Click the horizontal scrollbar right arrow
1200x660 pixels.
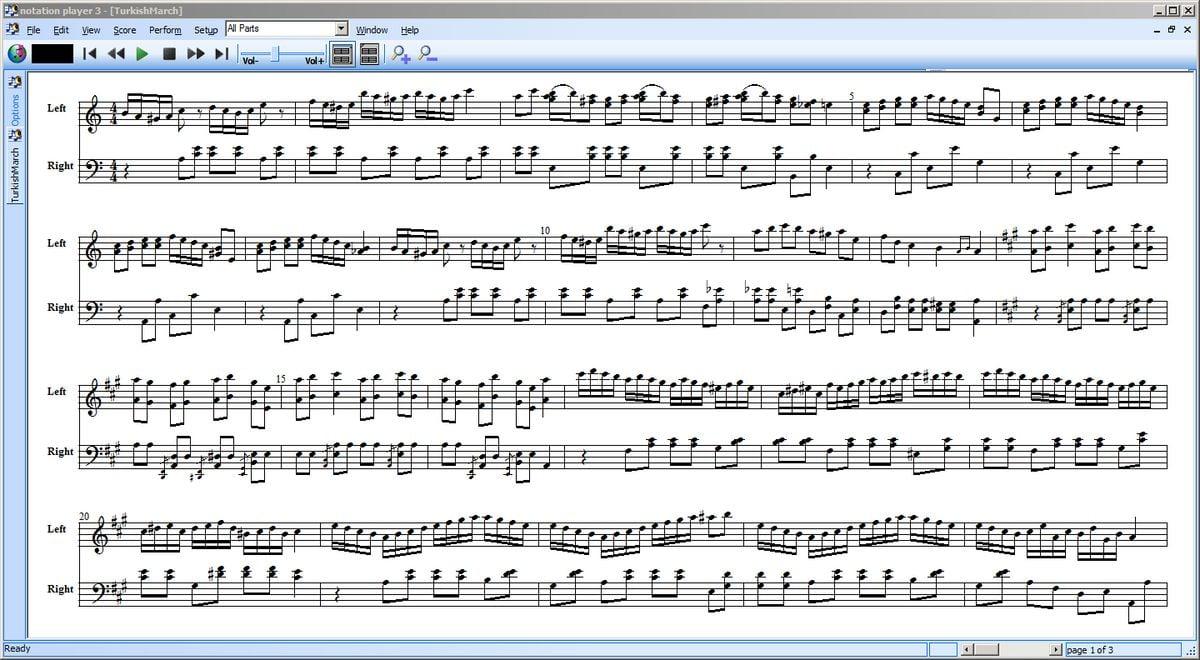[x=1056, y=650]
